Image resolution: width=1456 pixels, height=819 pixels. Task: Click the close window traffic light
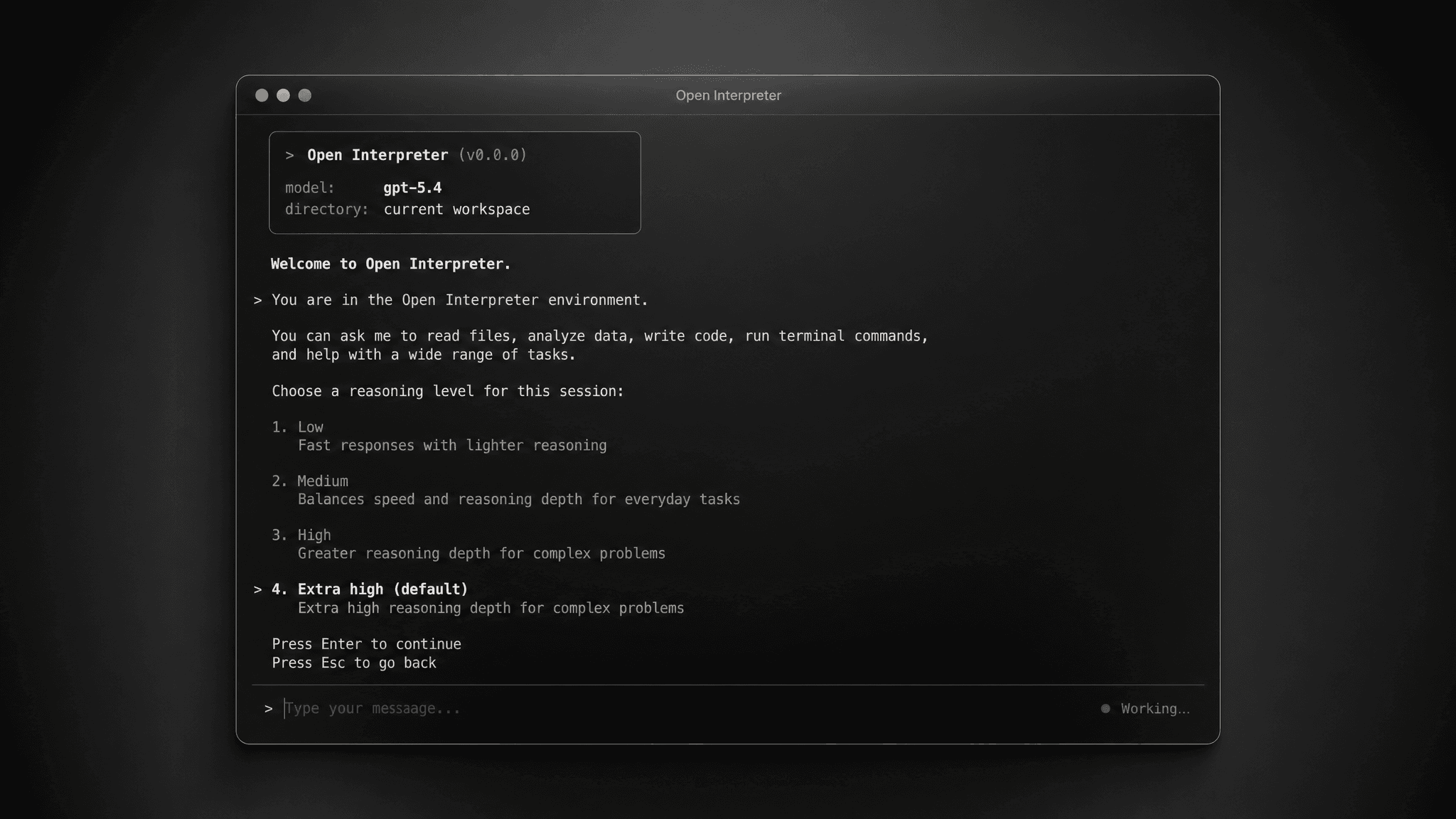click(x=262, y=95)
